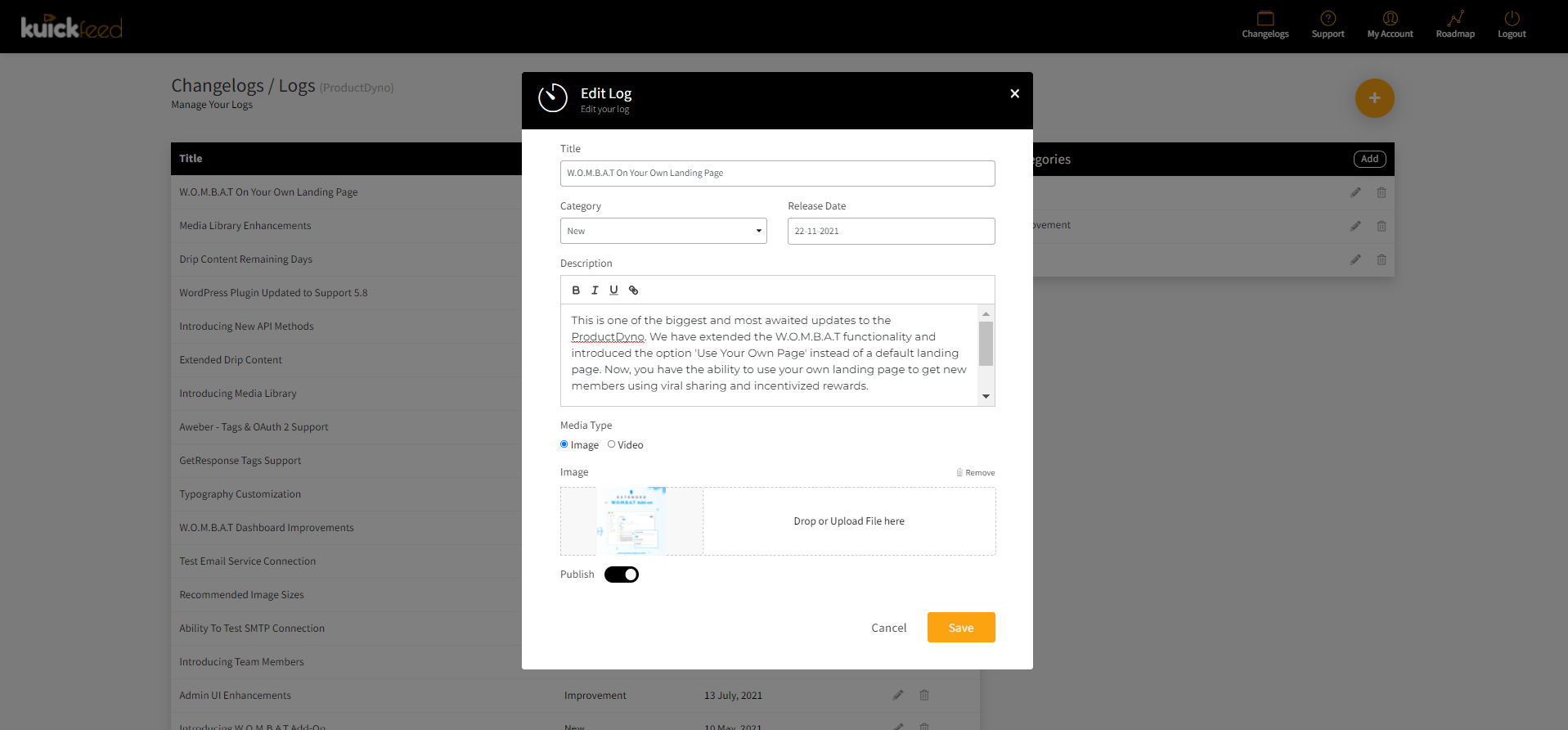Click the orange plus button to add a changelog
This screenshot has height=730, width=1568.
pos(1374,98)
